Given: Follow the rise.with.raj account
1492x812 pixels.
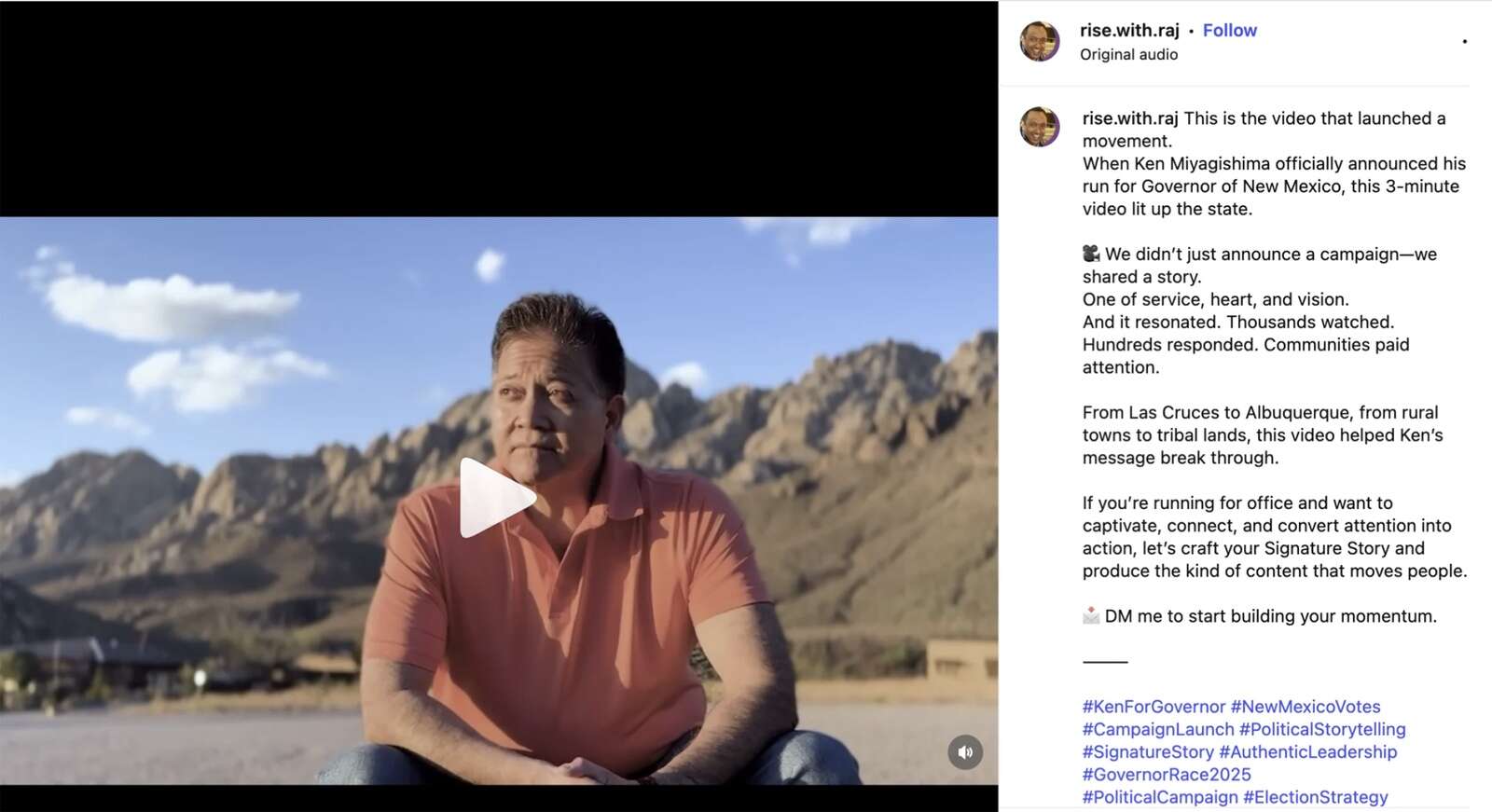Looking at the screenshot, I should pos(1229,30).
